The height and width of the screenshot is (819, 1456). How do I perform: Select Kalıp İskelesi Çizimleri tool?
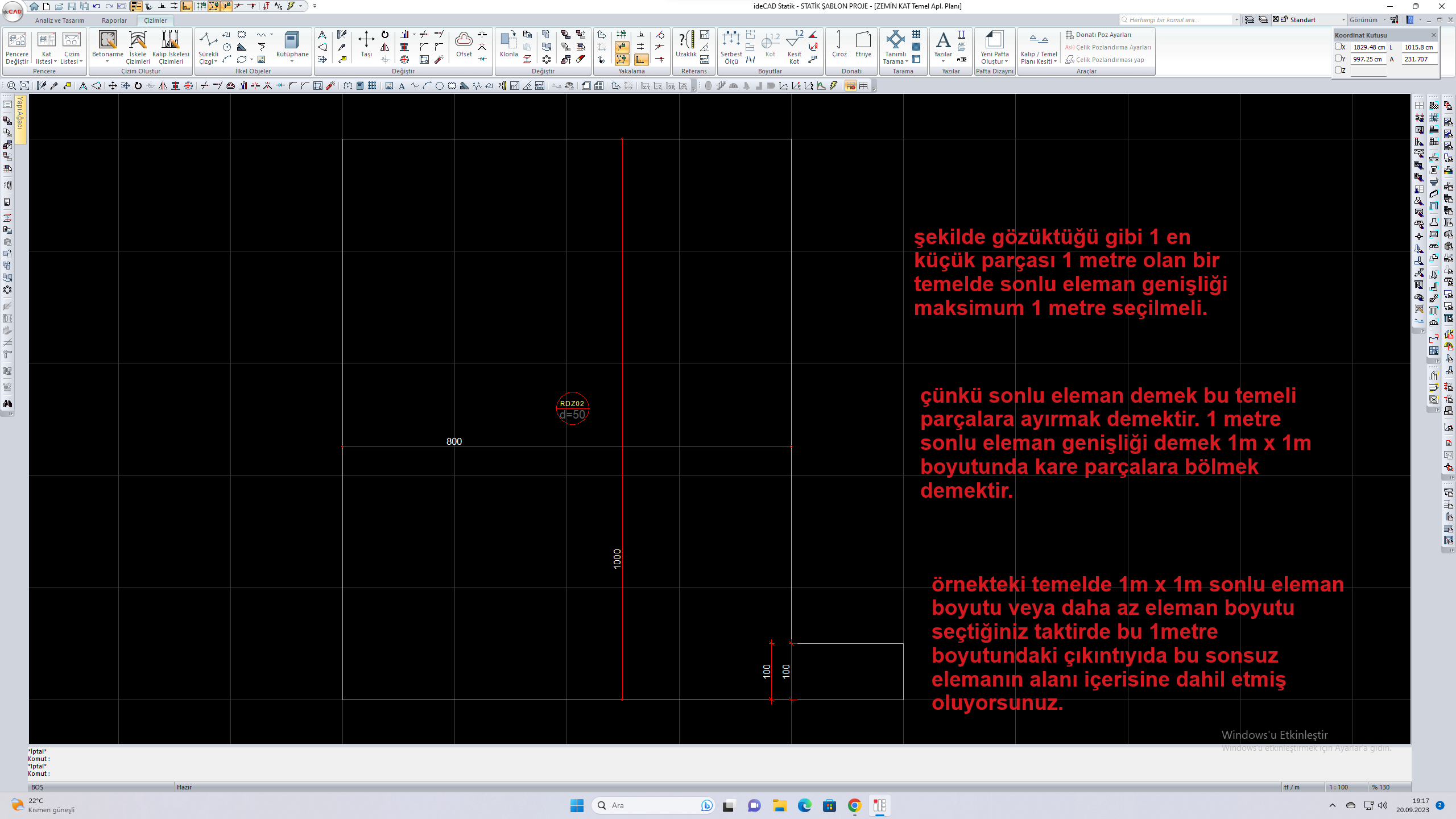pyautogui.click(x=171, y=47)
